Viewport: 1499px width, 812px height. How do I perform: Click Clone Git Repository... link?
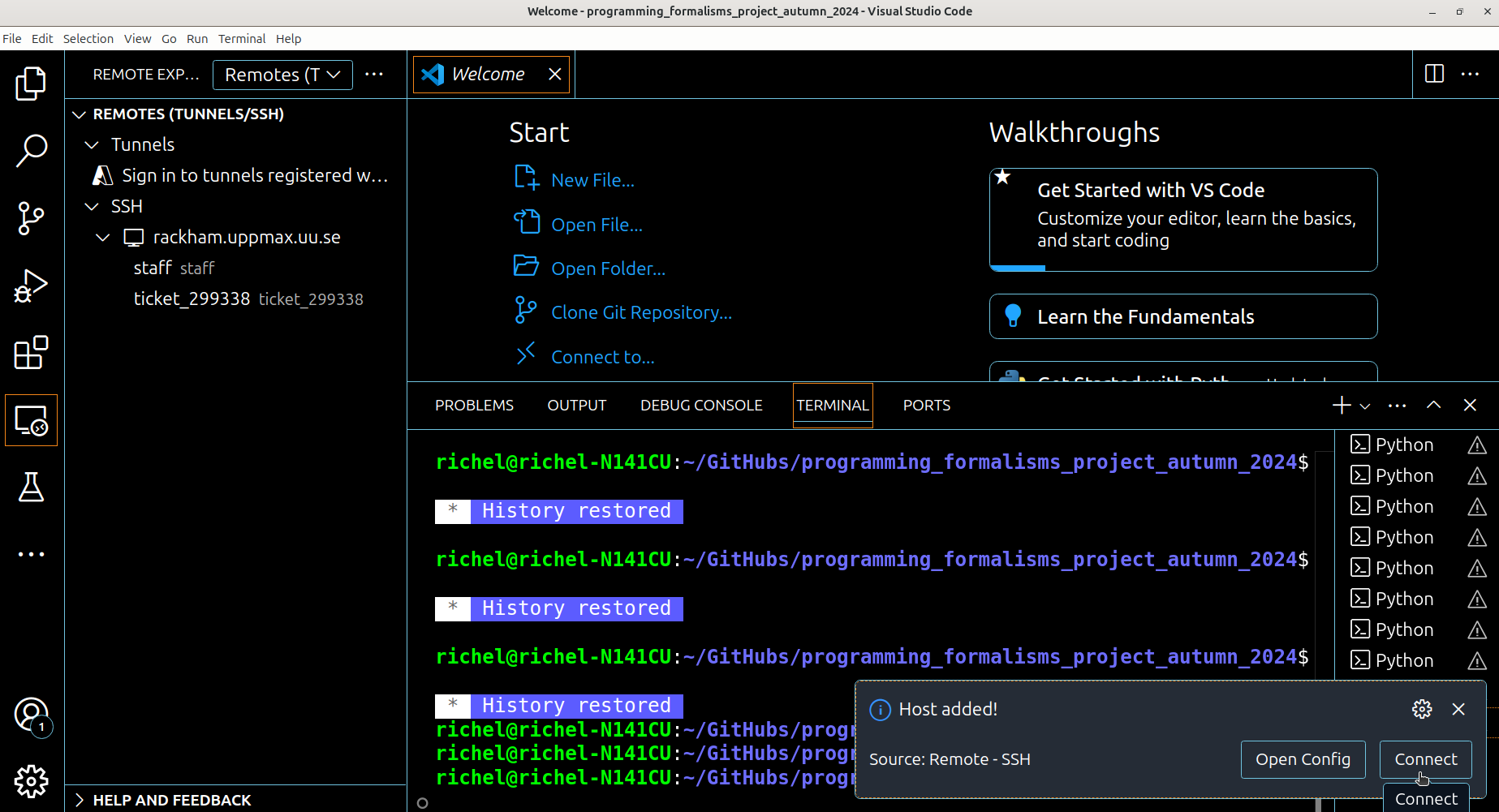tap(642, 312)
